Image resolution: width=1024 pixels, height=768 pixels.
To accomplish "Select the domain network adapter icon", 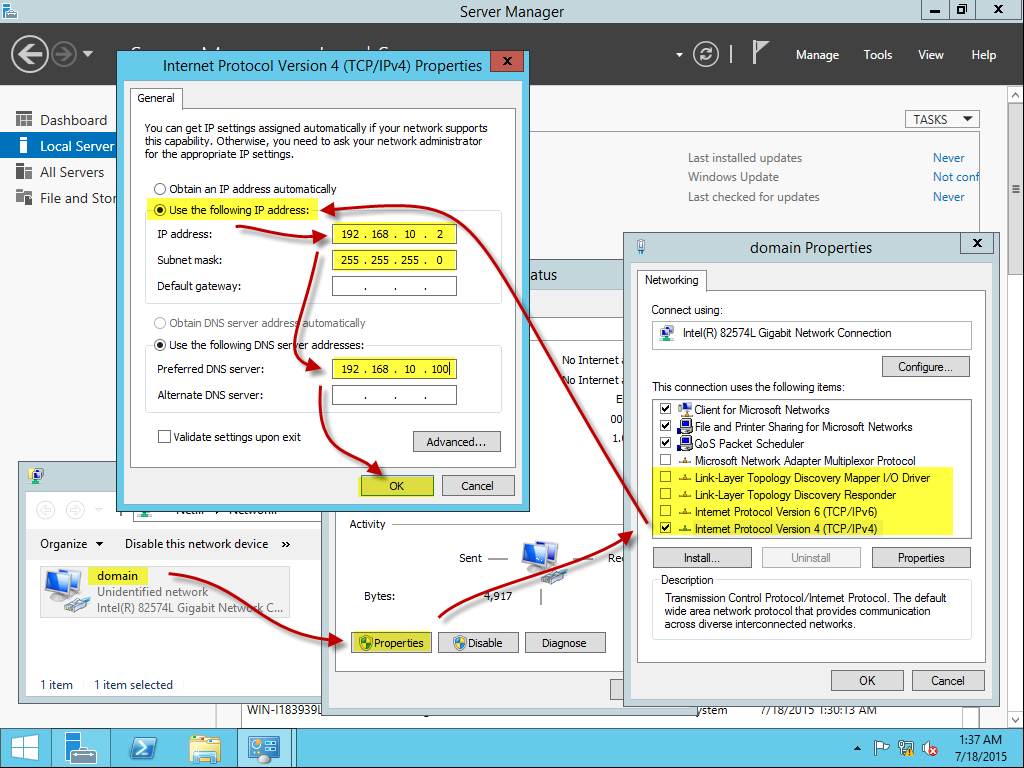I will point(68,591).
